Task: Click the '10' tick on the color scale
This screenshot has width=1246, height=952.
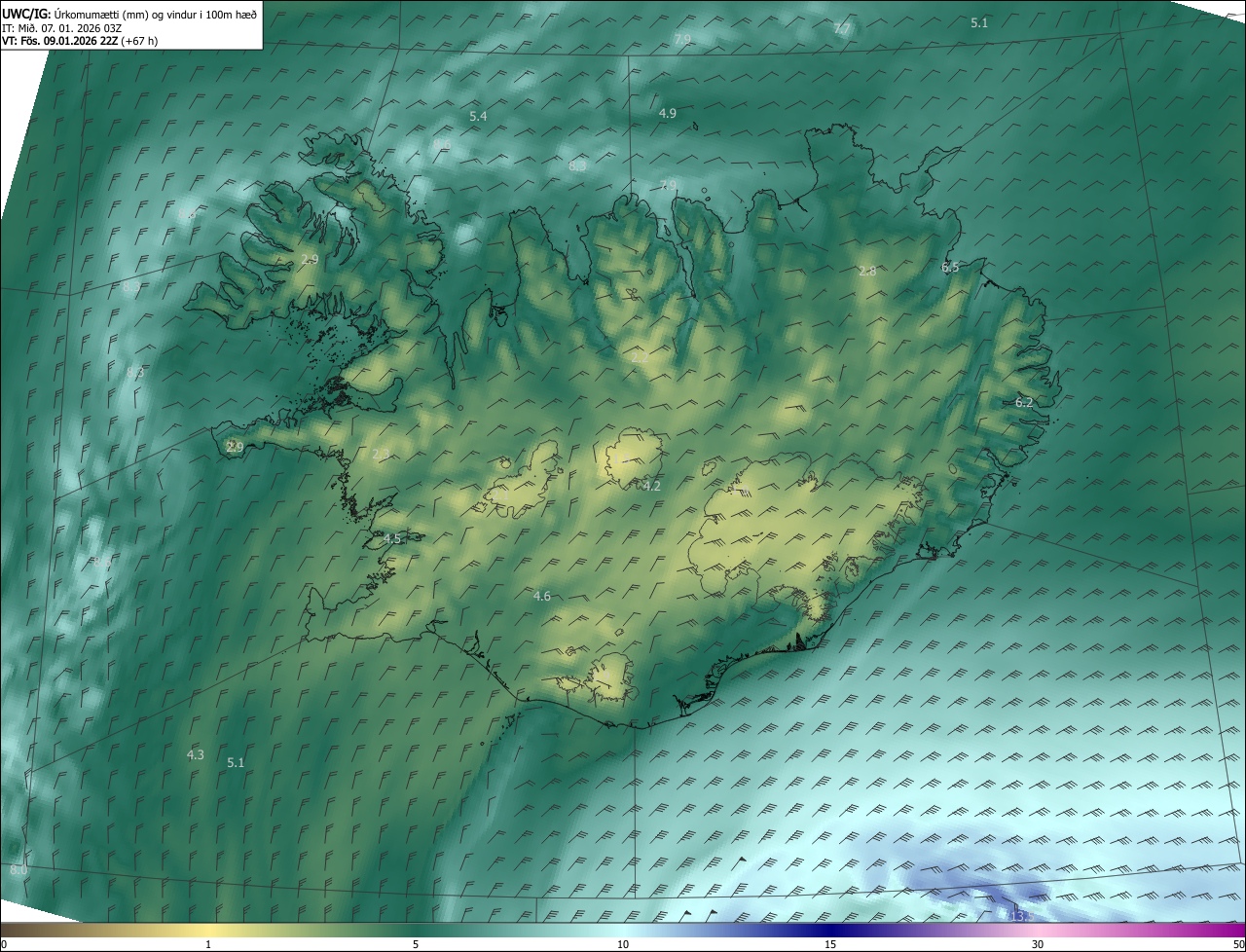Action: pyautogui.click(x=623, y=945)
